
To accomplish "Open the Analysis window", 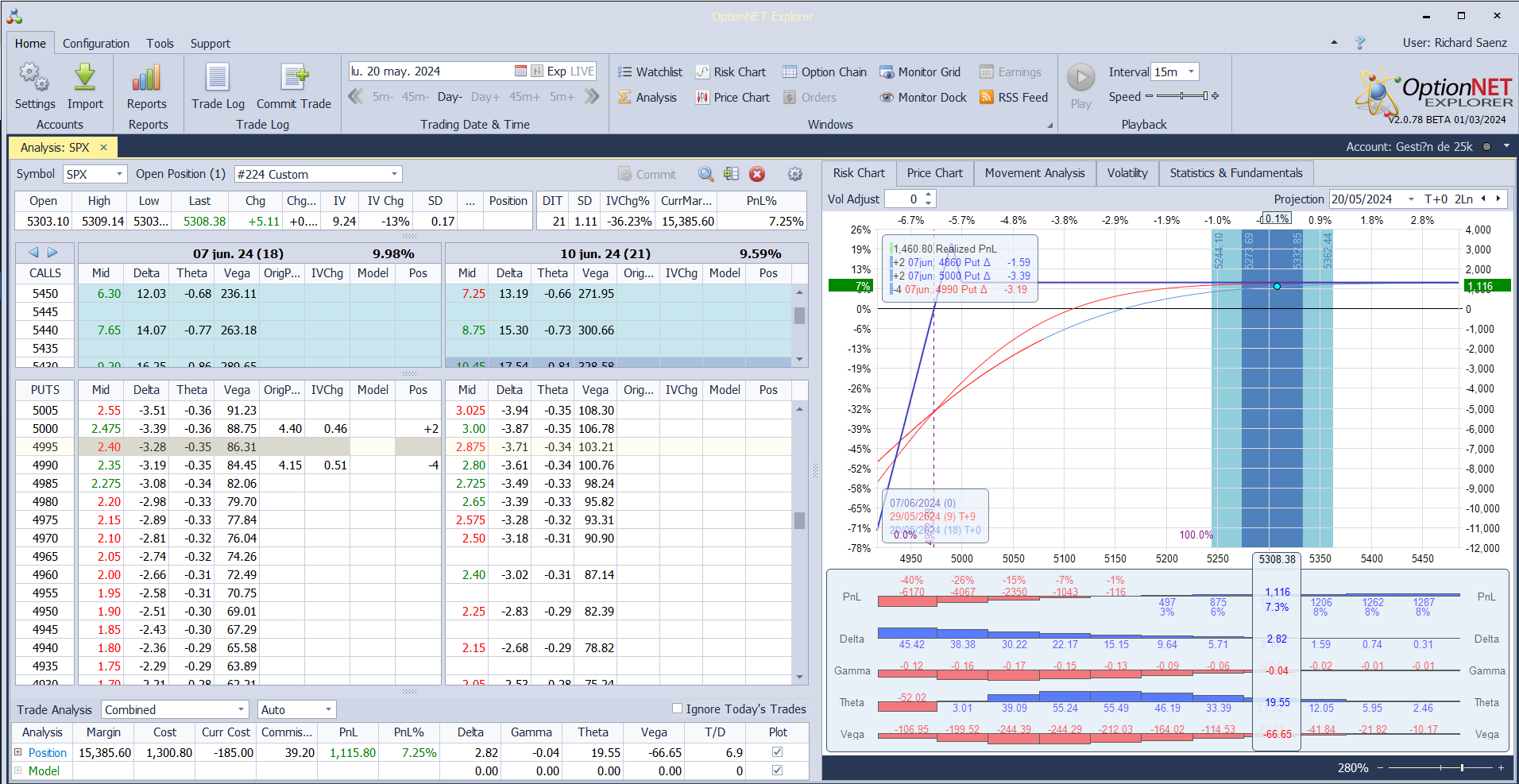I will (x=647, y=98).
